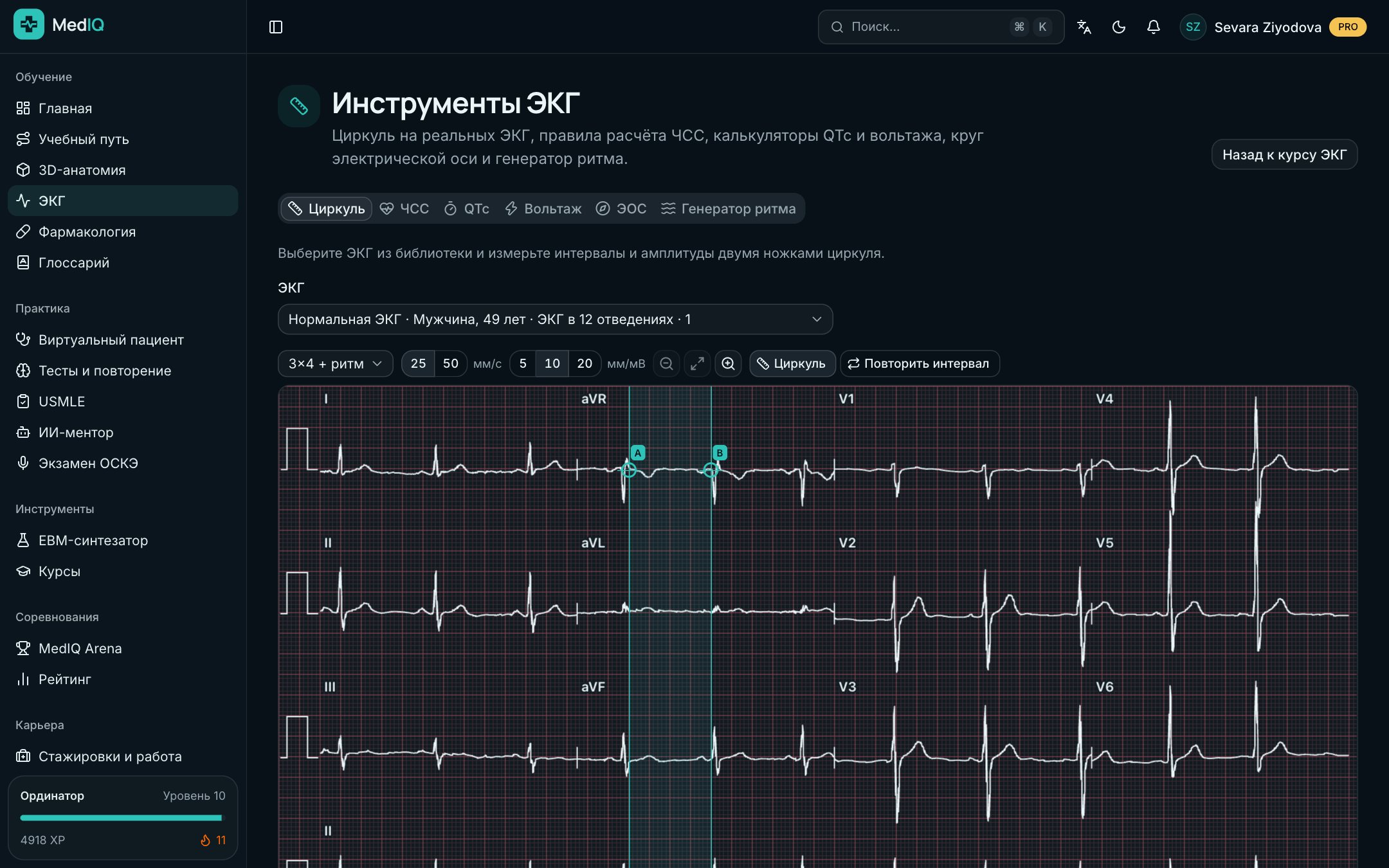Image resolution: width=1389 pixels, height=868 pixels.
Task: Set gain to 5 mm/mV
Action: (x=523, y=364)
